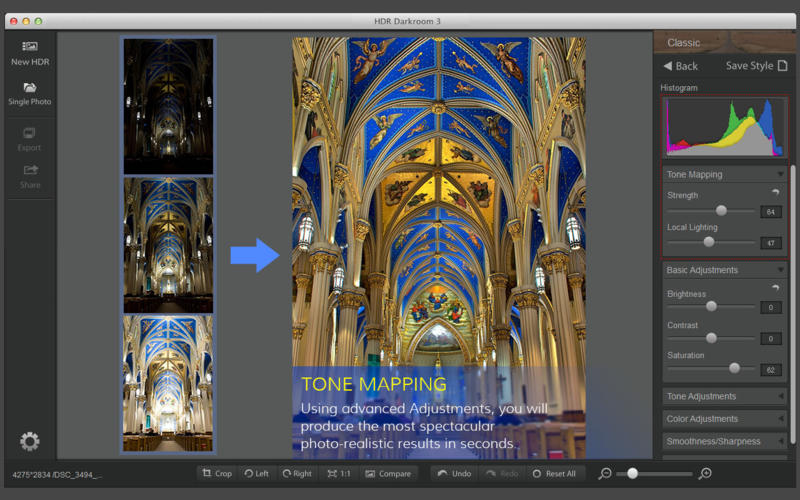This screenshot has width=800, height=500.
Task: Click the zoom out magnifier icon
Action: click(605, 473)
